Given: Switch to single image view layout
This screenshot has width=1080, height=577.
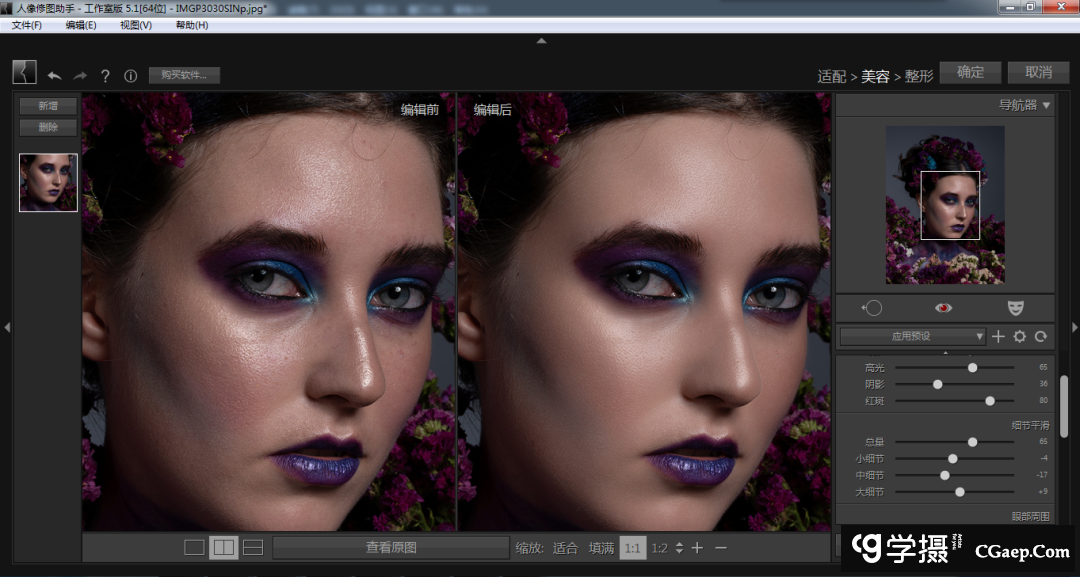Looking at the screenshot, I should click(x=194, y=547).
